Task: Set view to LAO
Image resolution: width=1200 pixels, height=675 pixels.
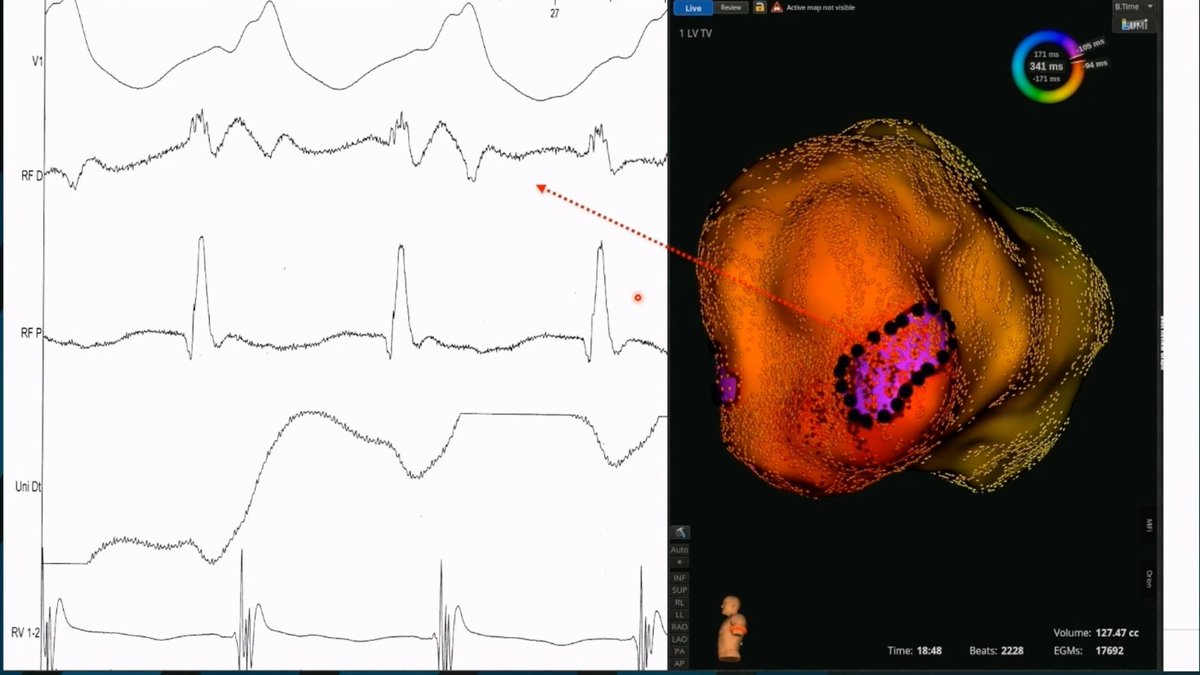Action: [x=680, y=639]
